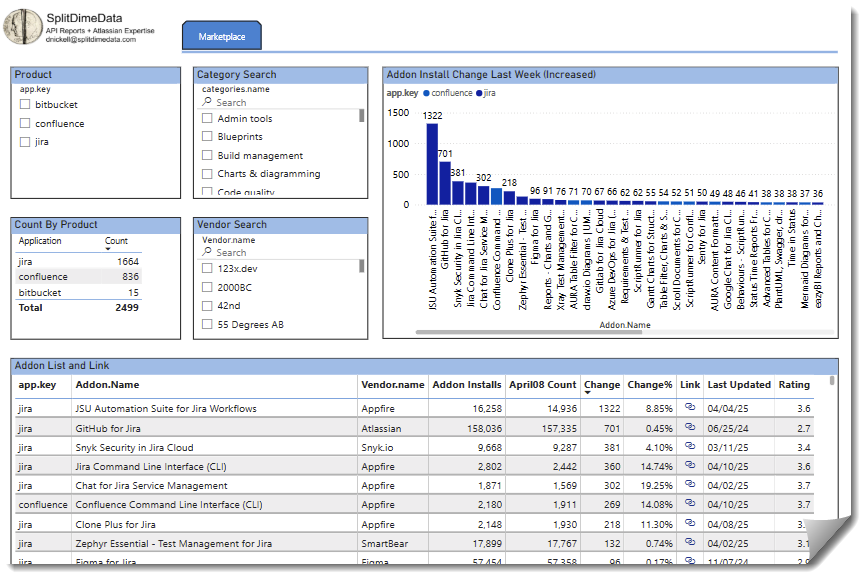The image size is (866, 579).
Task: Enable the Admin tools category checkbox
Action: pyautogui.click(x=207, y=118)
